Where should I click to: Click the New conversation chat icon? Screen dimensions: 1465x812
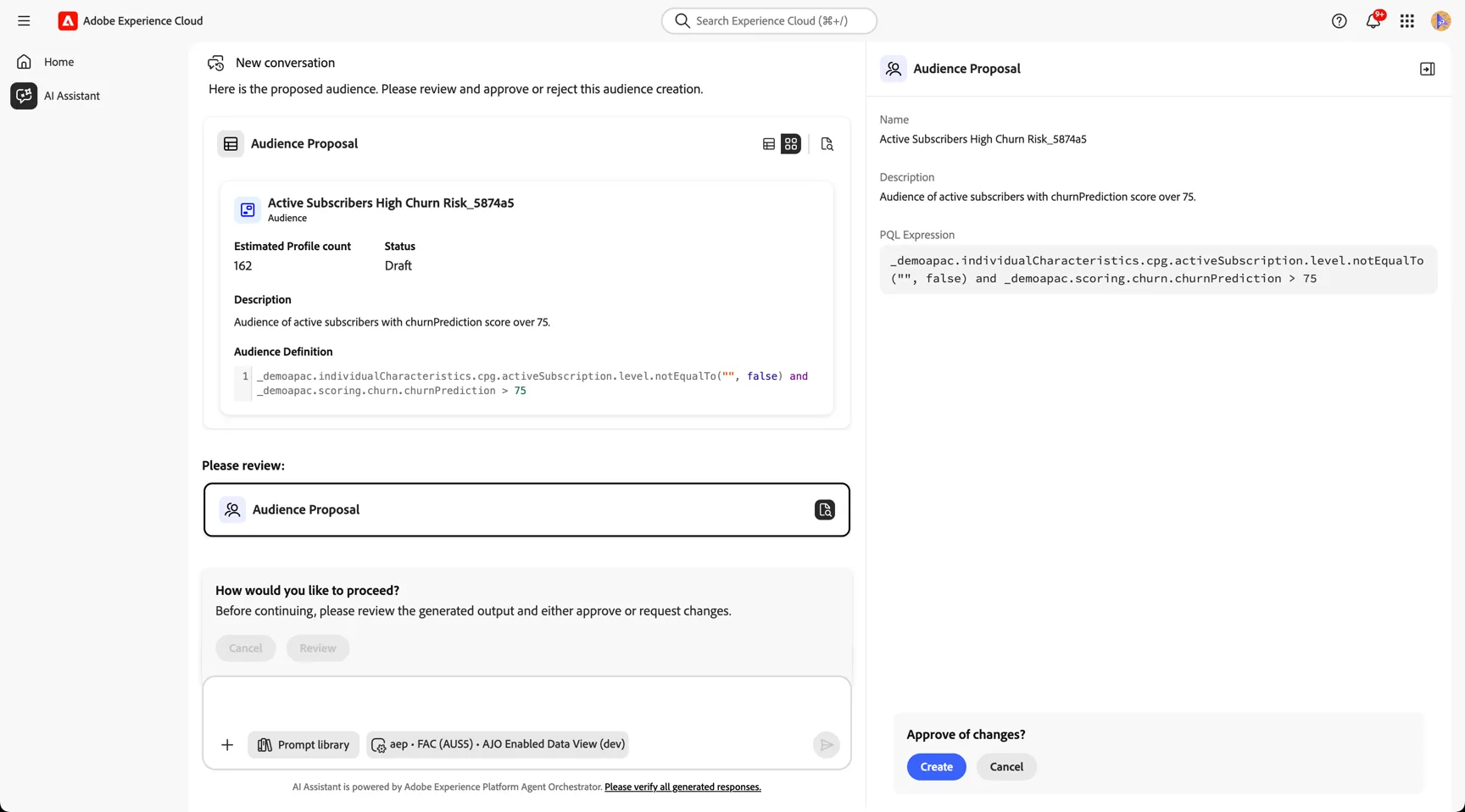[x=216, y=63]
